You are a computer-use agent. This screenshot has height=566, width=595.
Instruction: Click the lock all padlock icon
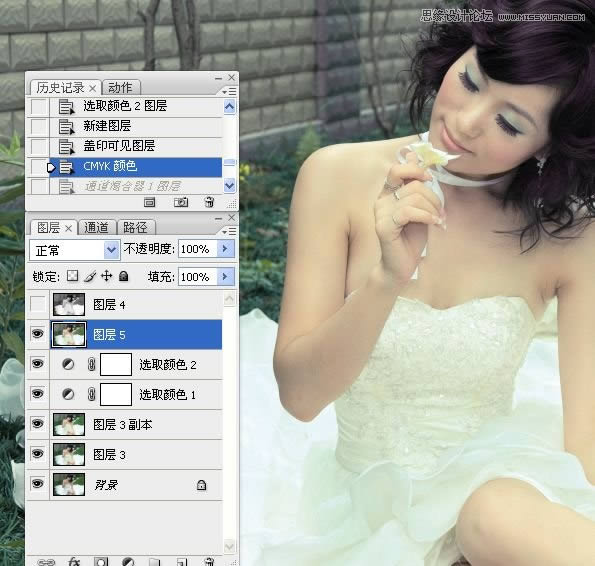(123, 276)
